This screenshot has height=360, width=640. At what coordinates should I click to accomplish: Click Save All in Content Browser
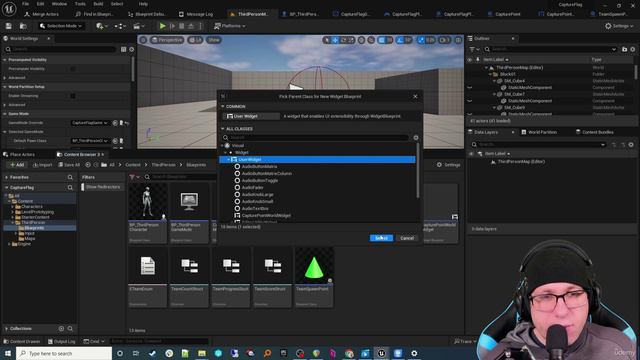click(69, 165)
